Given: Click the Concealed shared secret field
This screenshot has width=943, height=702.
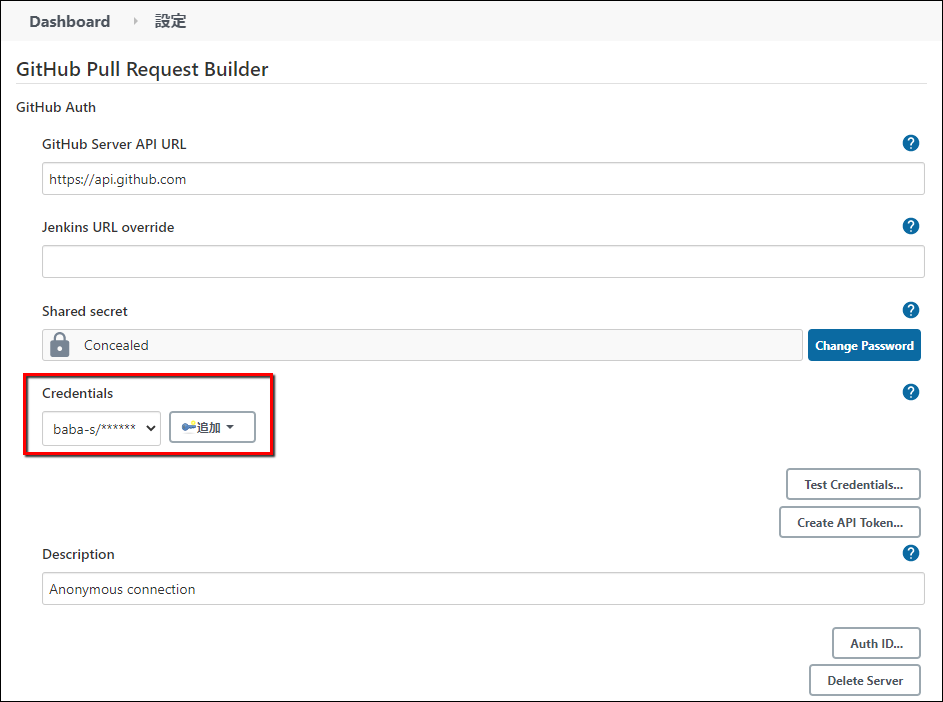Looking at the screenshot, I should point(422,345).
